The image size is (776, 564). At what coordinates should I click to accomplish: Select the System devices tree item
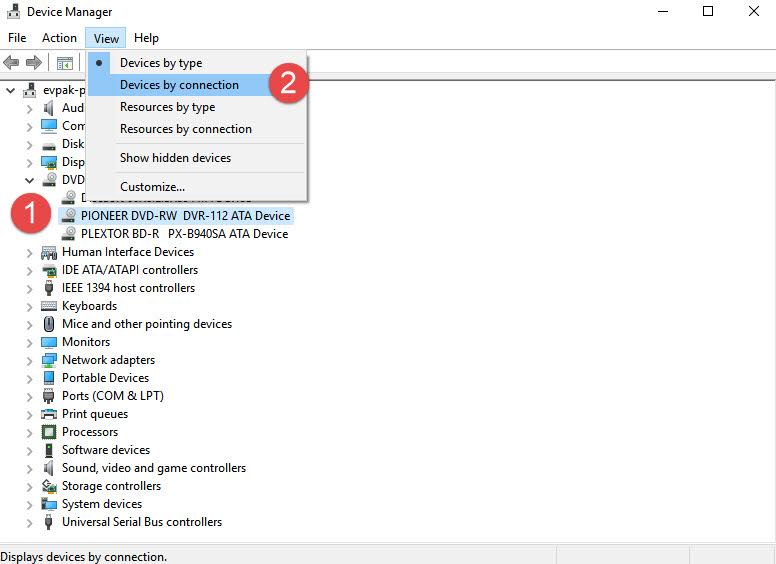click(x=102, y=504)
